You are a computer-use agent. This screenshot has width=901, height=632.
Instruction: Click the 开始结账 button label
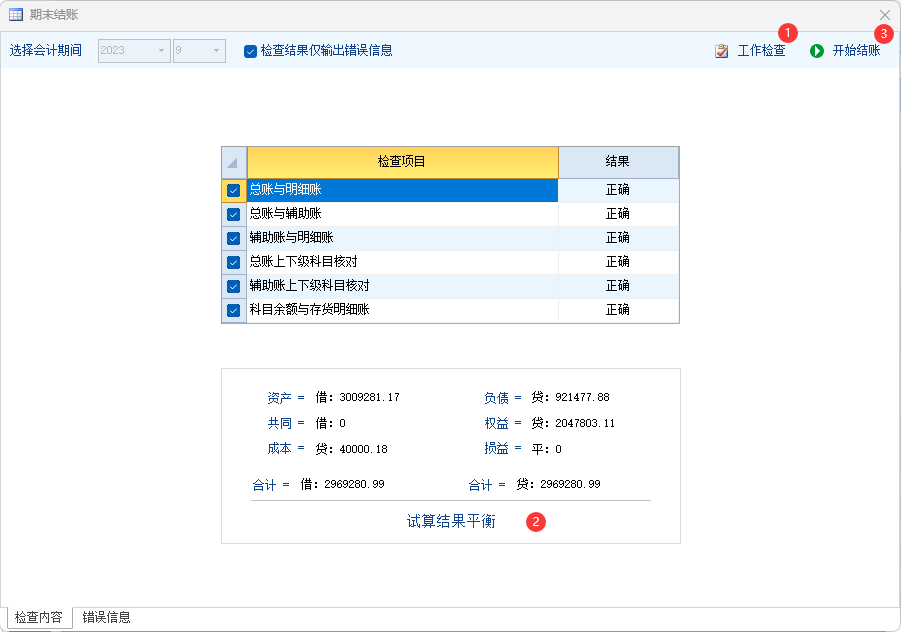pos(856,51)
